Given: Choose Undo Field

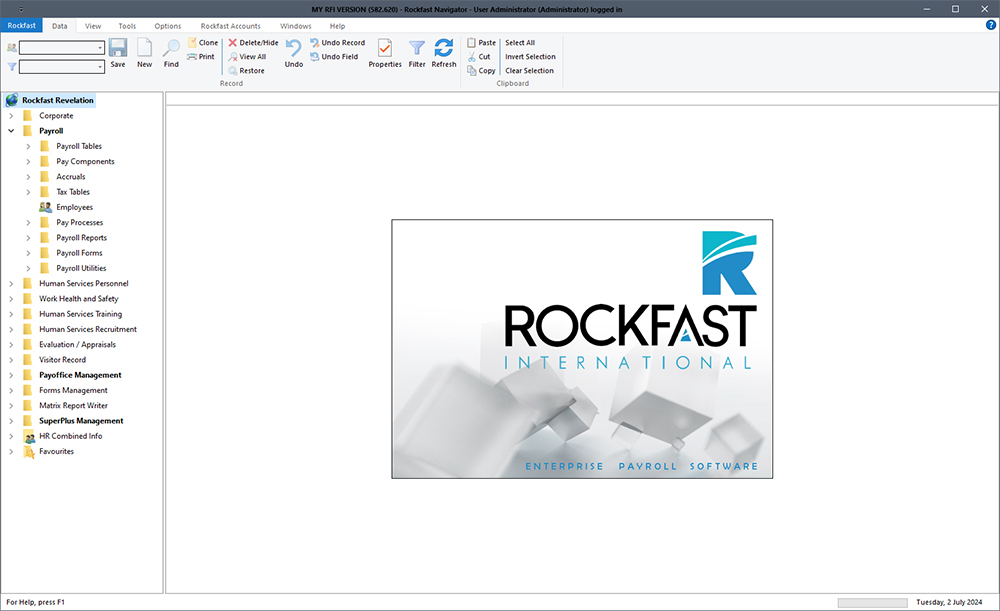Looking at the screenshot, I should (334, 57).
